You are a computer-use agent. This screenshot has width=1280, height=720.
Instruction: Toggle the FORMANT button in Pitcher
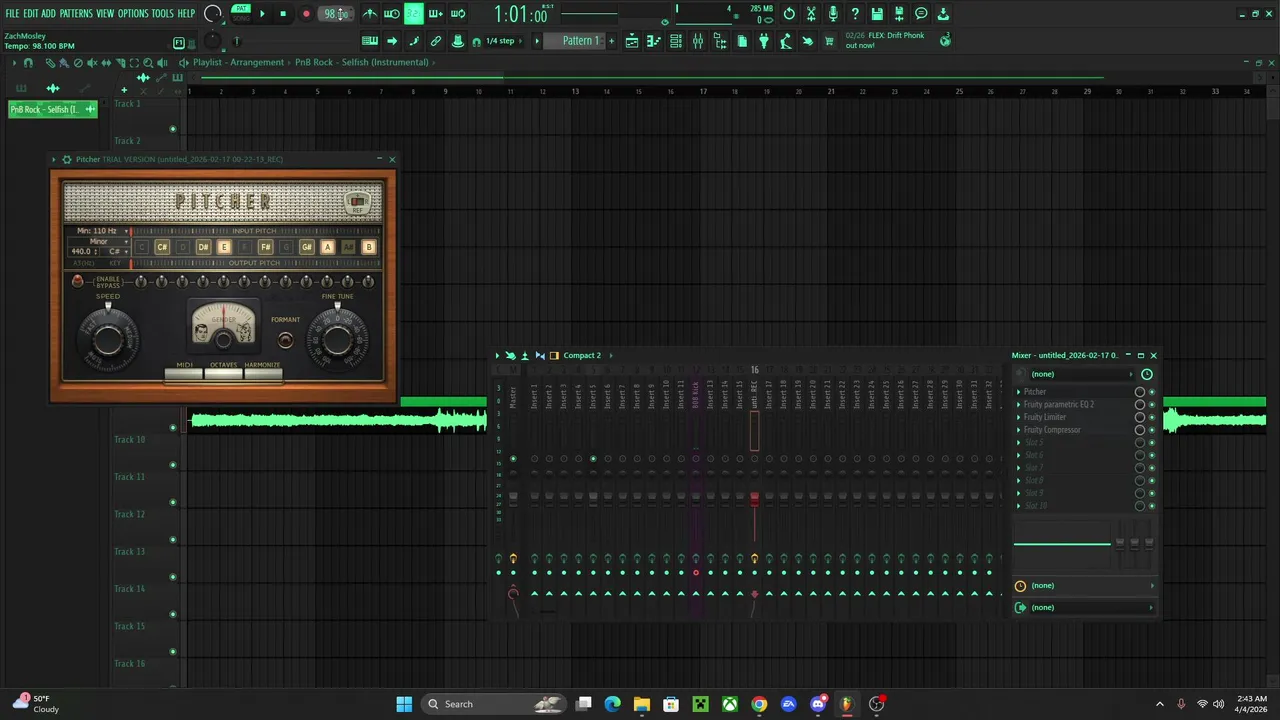pyautogui.click(x=285, y=340)
